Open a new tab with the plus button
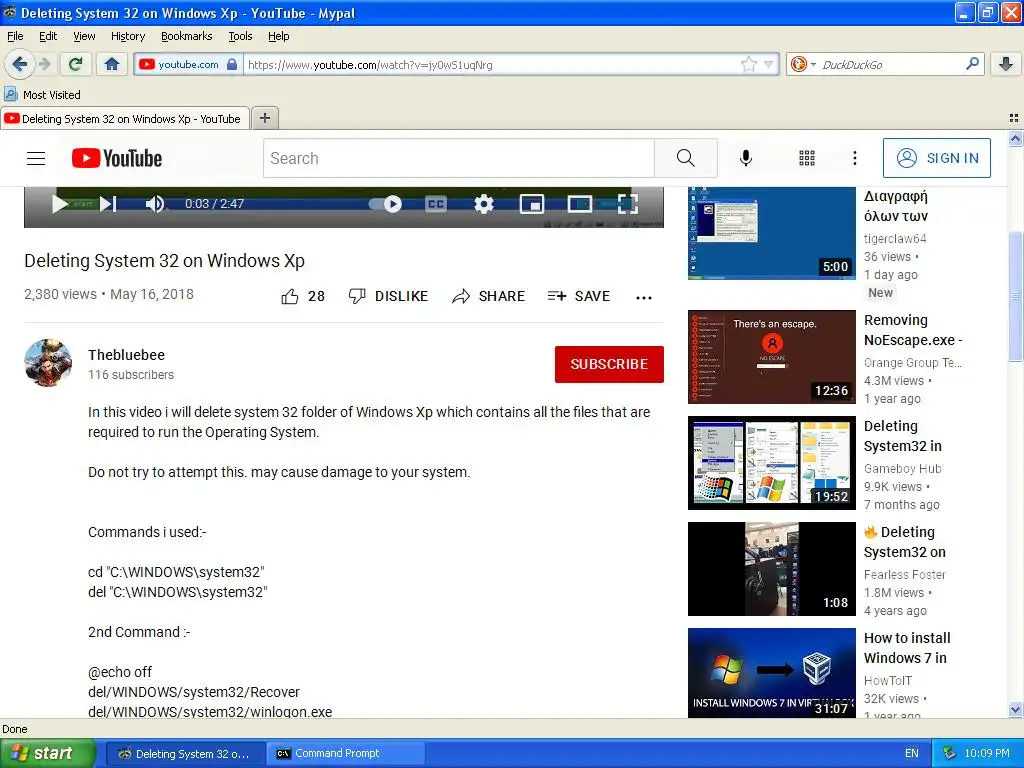The image size is (1024, 768). coord(264,118)
